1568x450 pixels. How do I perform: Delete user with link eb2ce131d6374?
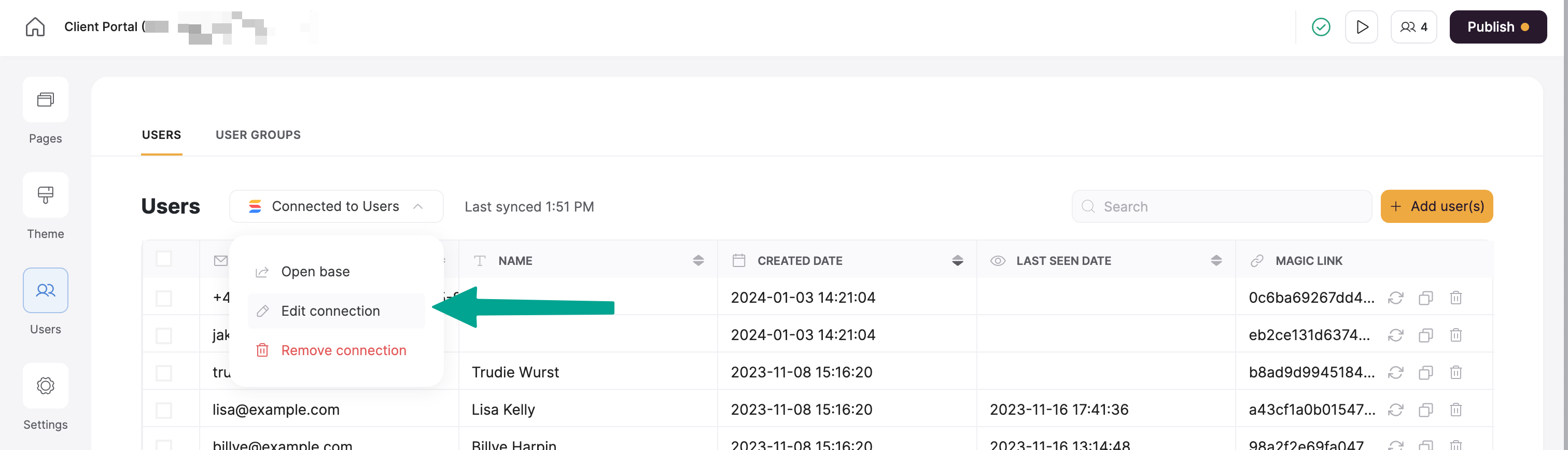(x=1456, y=335)
